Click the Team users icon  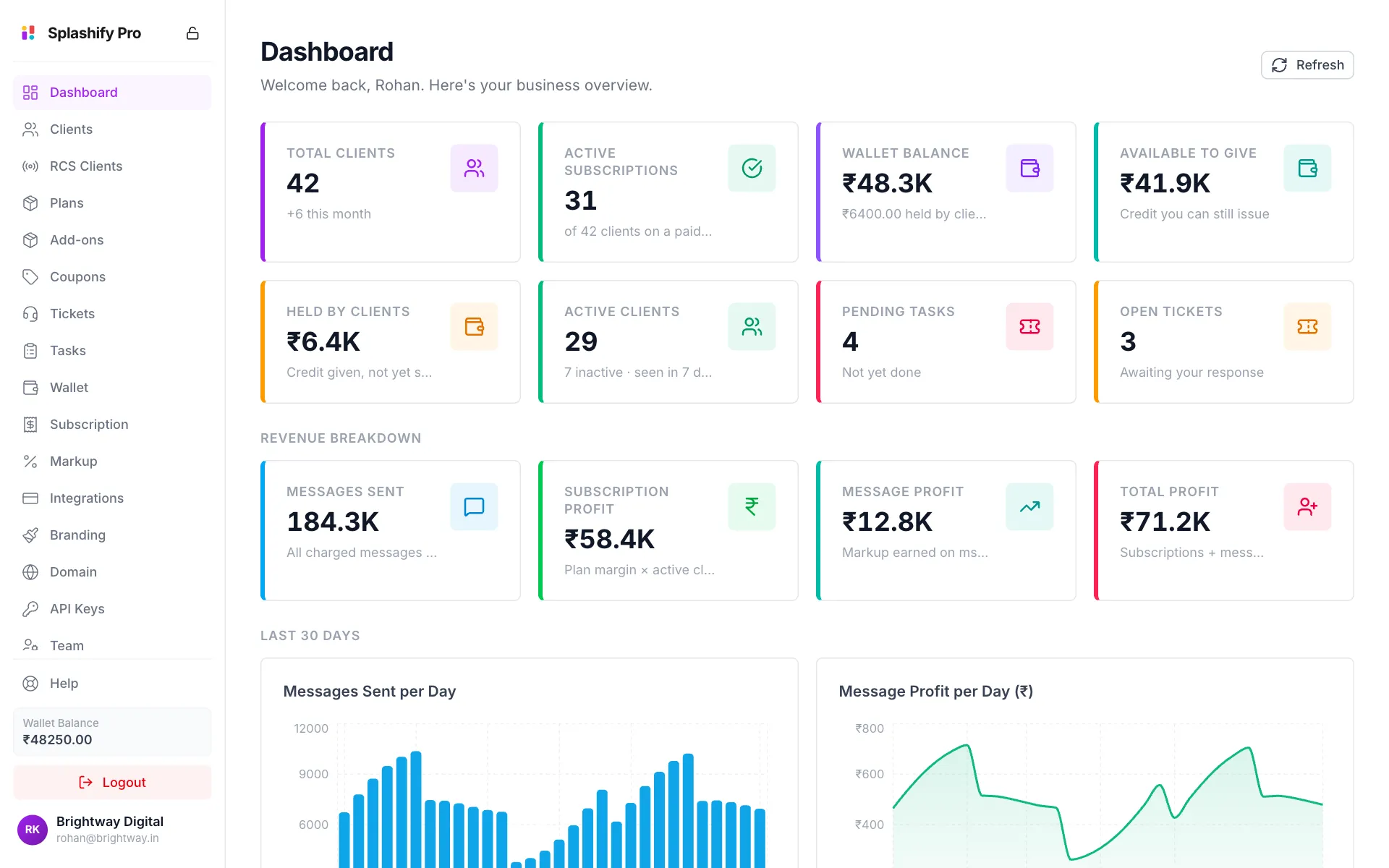point(30,645)
